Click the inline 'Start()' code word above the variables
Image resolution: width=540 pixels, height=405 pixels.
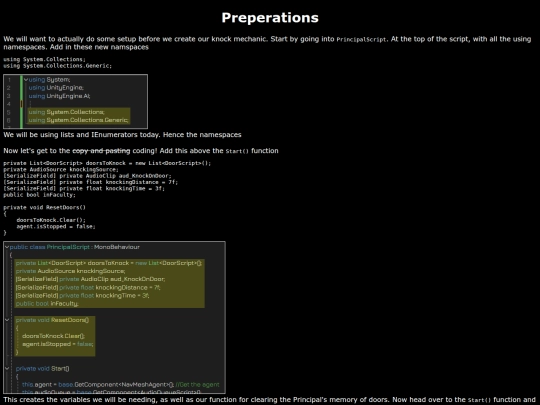point(237,151)
